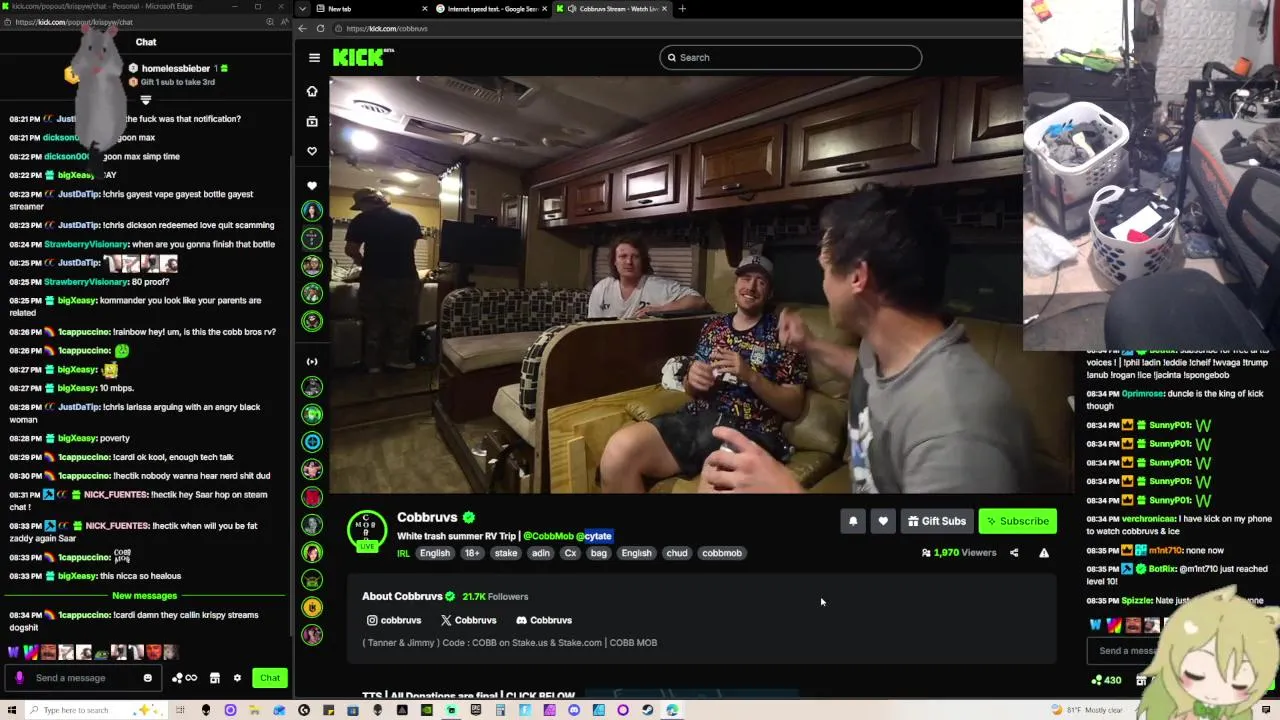Click the Kick logo
Viewport: 1280px width, 720px height.
click(x=362, y=57)
